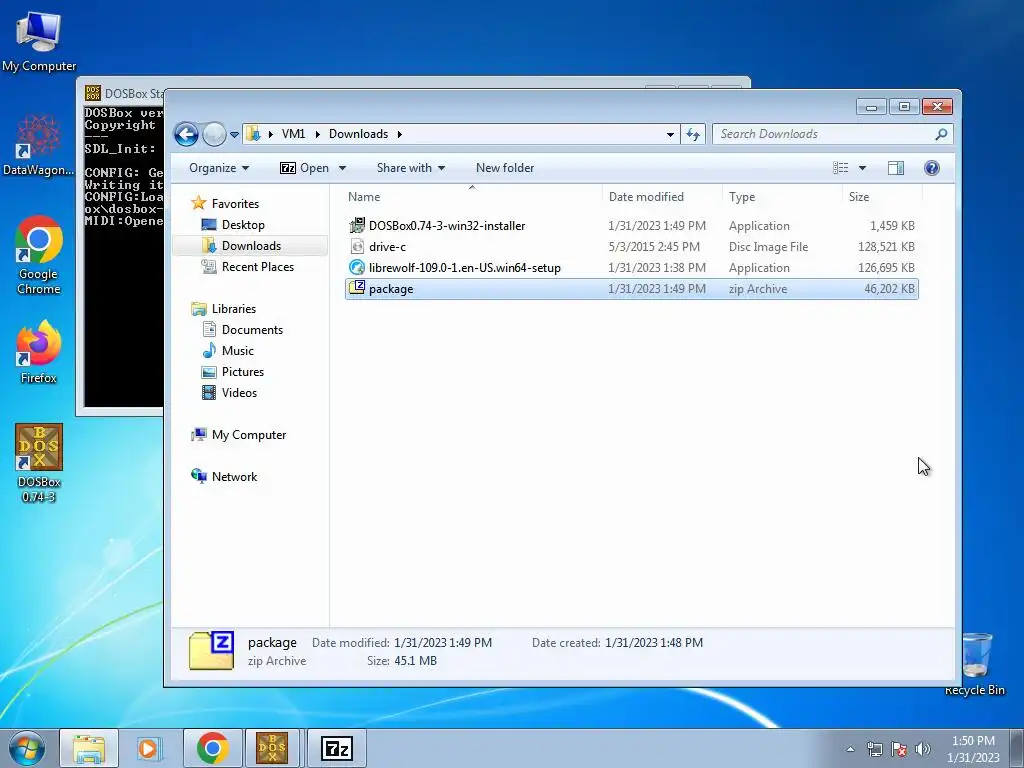Screen dimensions: 1024x768
Task: Change the view with the views icon
Action: [x=840, y=168]
